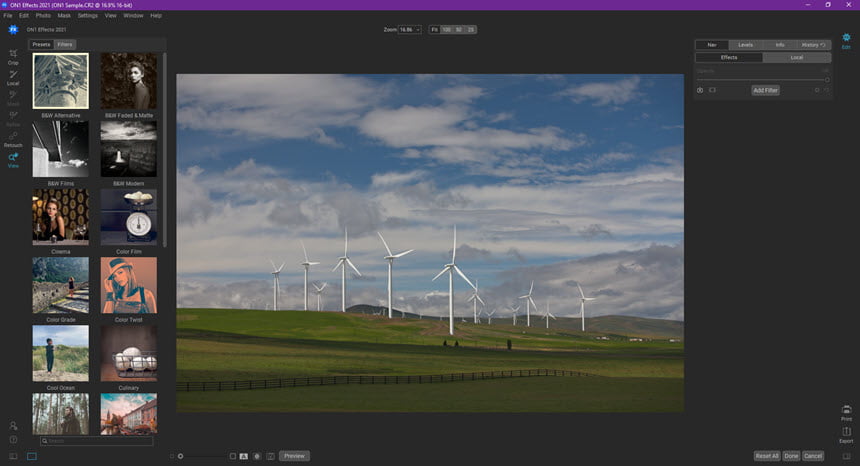Open the B&W Alternative preset category
This screenshot has height=466, width=860.
click(x=60, y=81)
